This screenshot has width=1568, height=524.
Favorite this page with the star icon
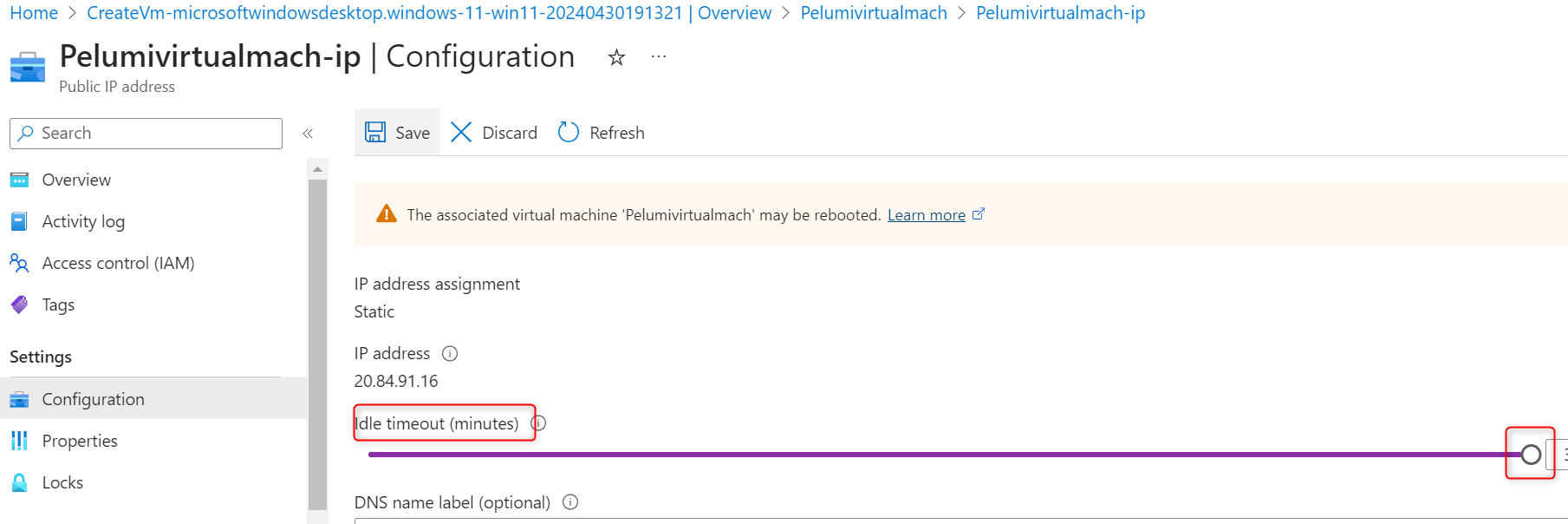(x=616, y=57)
